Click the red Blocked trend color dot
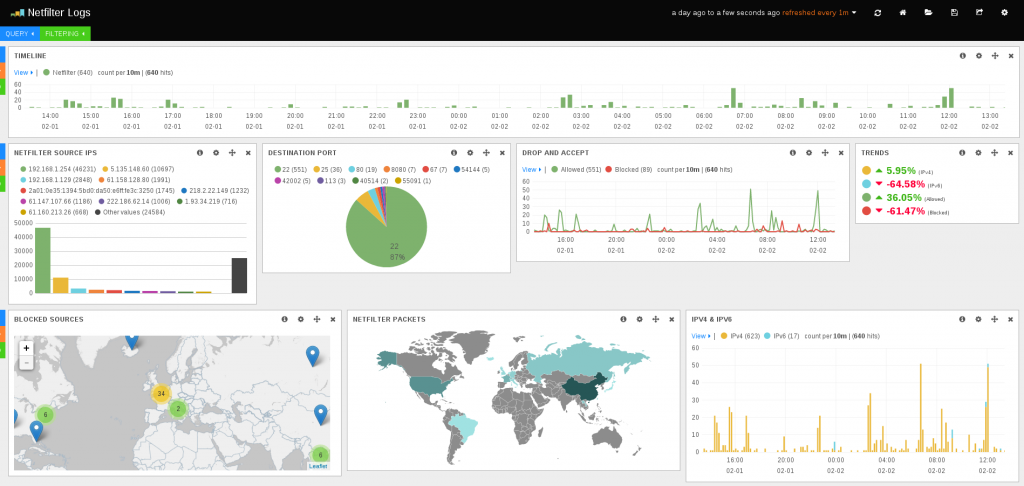The width and height of the screenshot is (1024, 486). (866, 210)
